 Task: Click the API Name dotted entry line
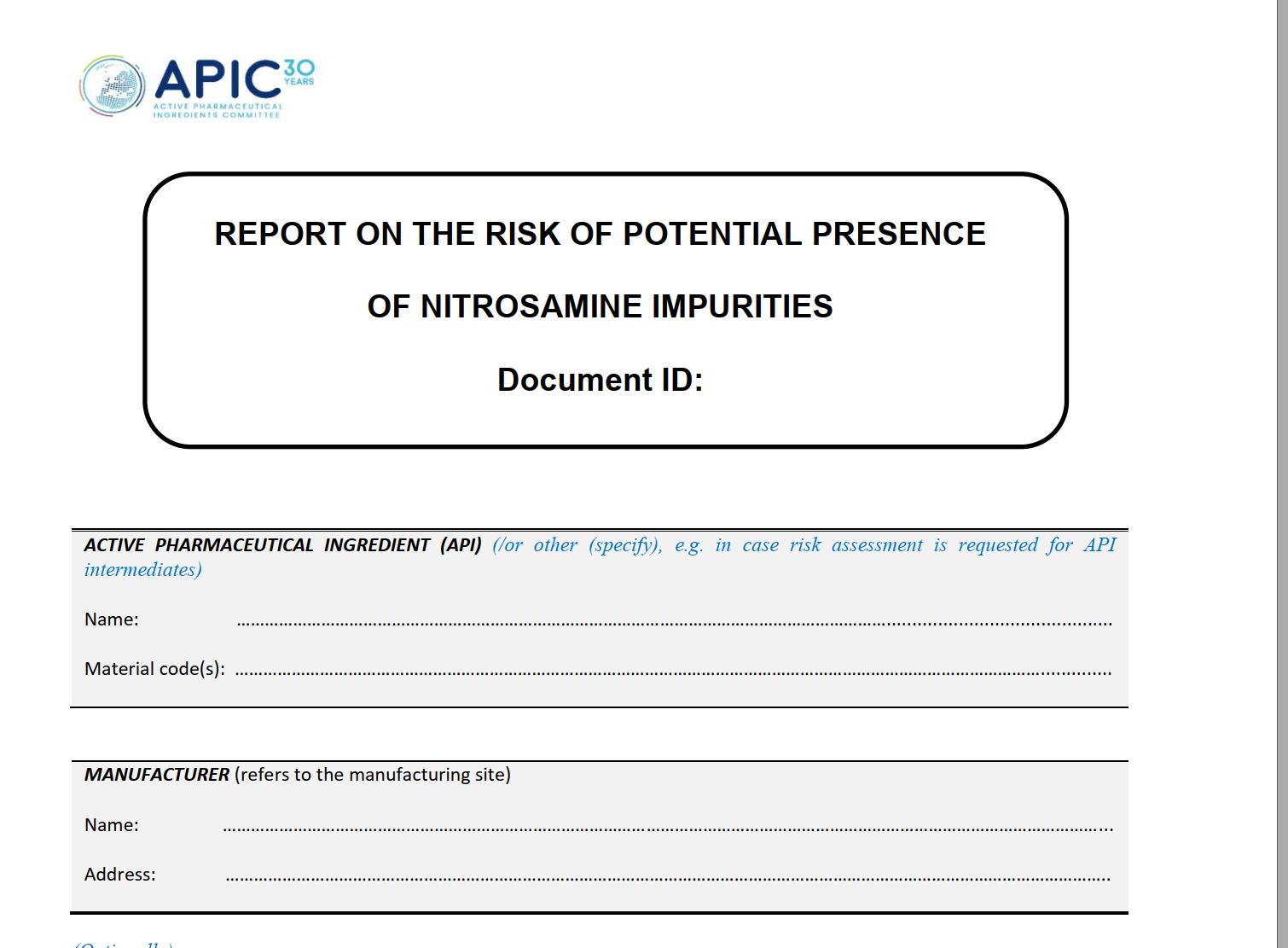click(x=674, y=623)
